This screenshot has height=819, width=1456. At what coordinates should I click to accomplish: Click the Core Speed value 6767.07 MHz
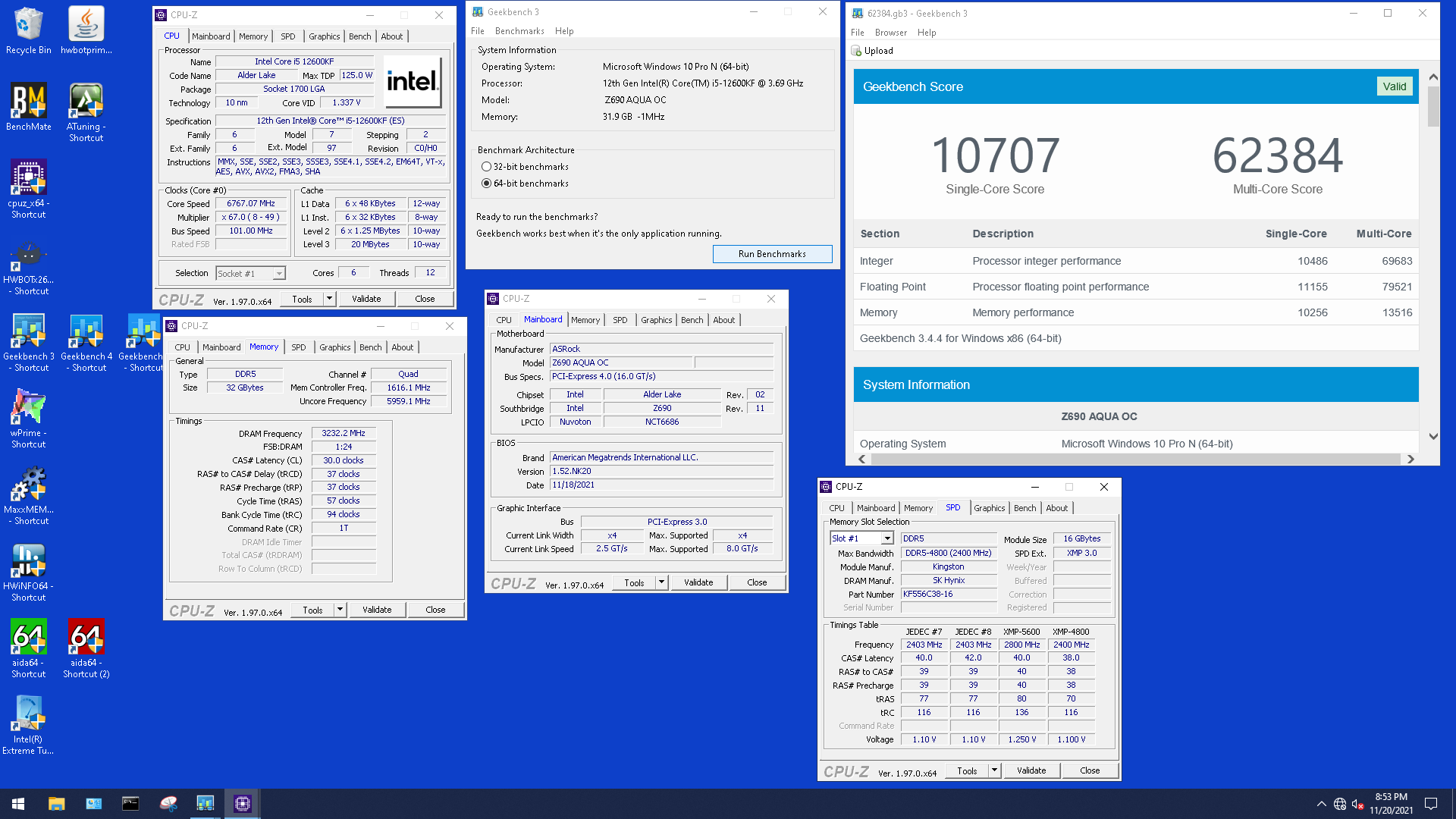point(251,203)
